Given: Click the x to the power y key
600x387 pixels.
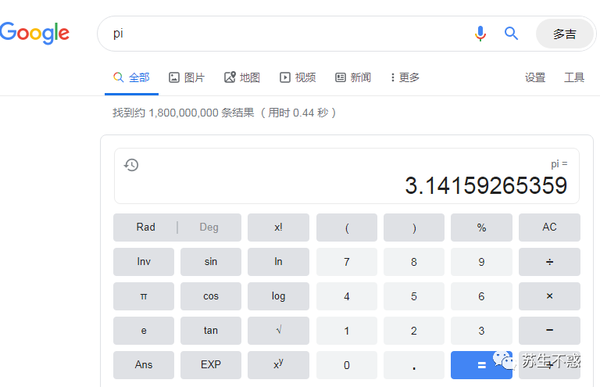Looking at the screenshot, I should point(278,365).
